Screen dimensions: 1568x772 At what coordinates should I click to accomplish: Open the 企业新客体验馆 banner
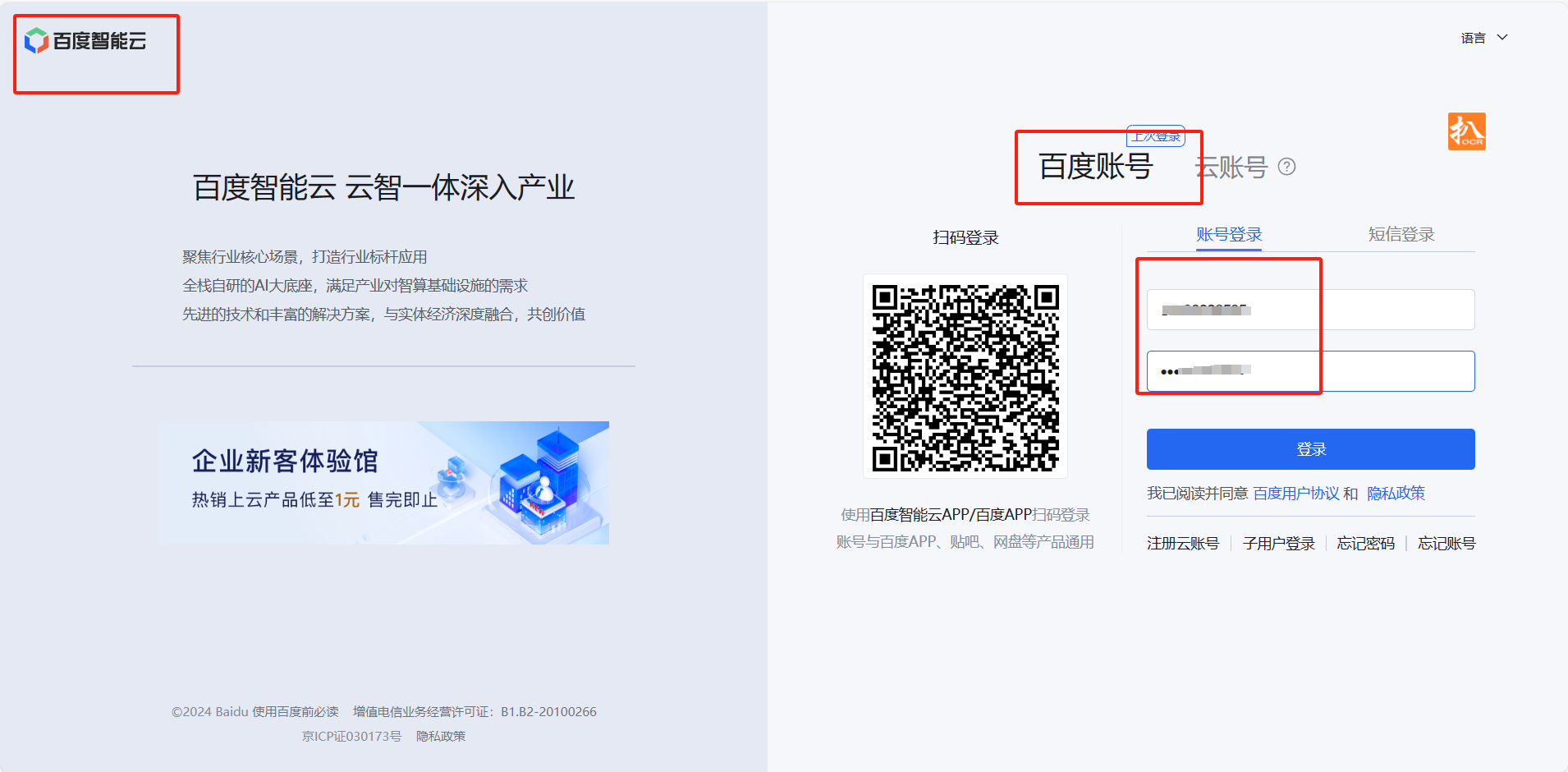(x=383, y=483)
